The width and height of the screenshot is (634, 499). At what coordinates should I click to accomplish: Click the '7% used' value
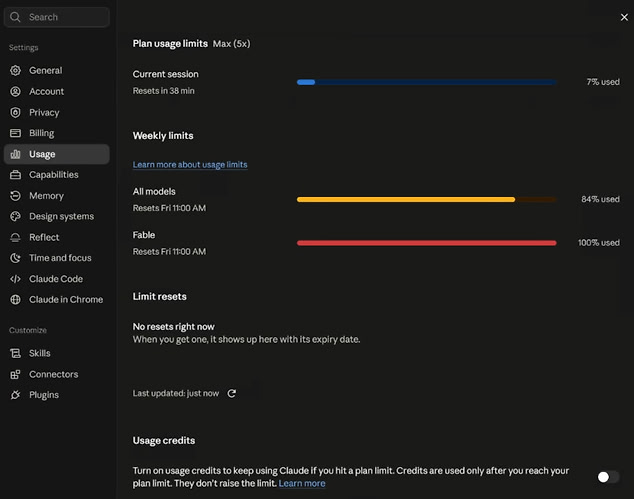pos(603,82)
